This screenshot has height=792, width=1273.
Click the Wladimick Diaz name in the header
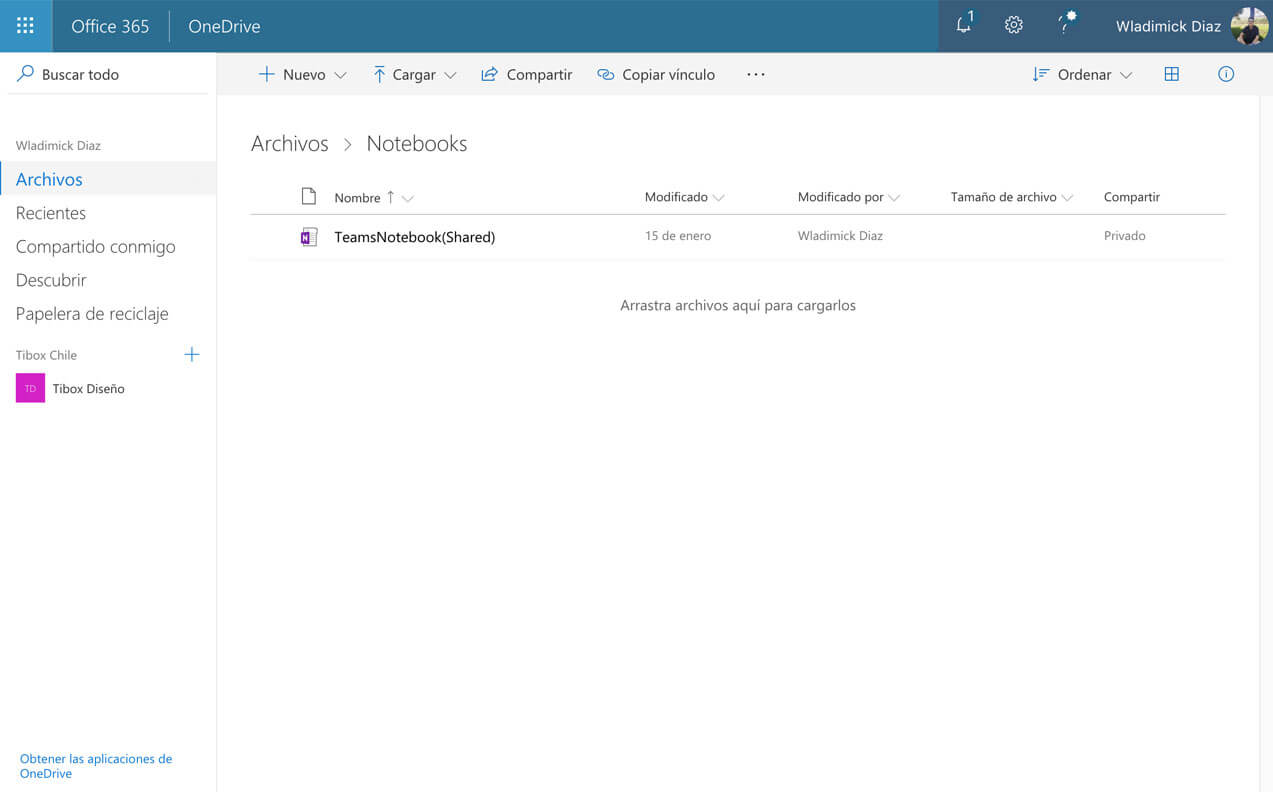point(1168,26)
